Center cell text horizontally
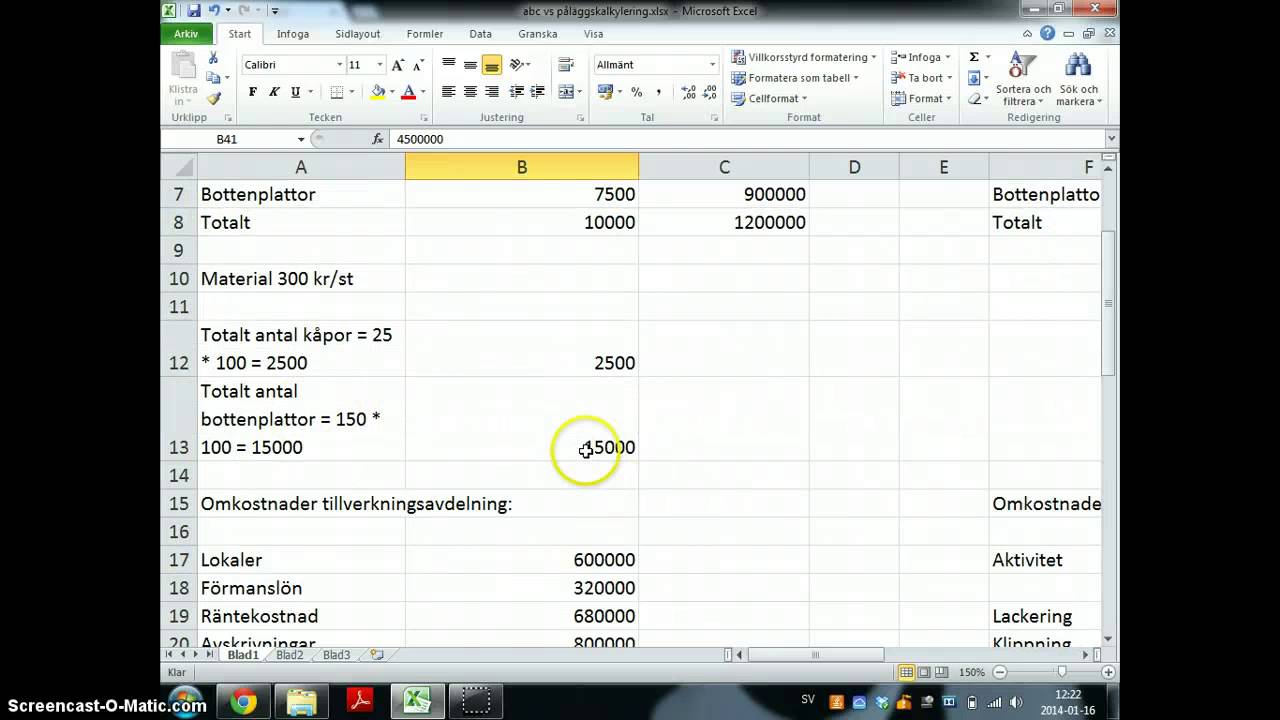Image resolution: width=1280 pixels, height=720 pixels. click(x=470, y=92)
